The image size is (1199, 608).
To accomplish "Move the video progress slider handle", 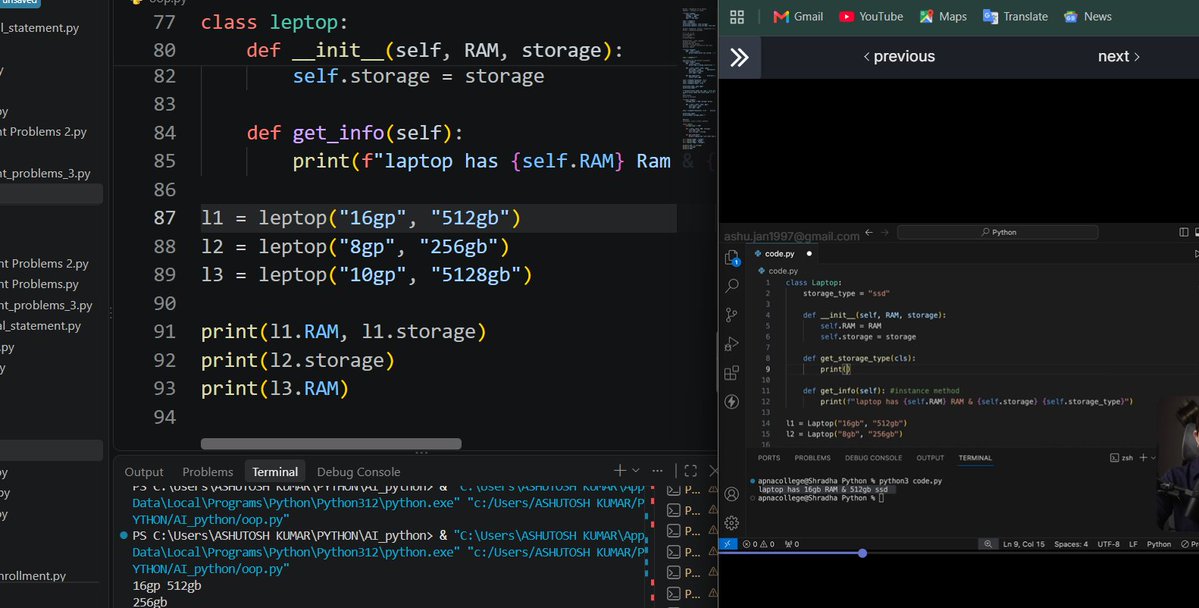I will 863,553.
